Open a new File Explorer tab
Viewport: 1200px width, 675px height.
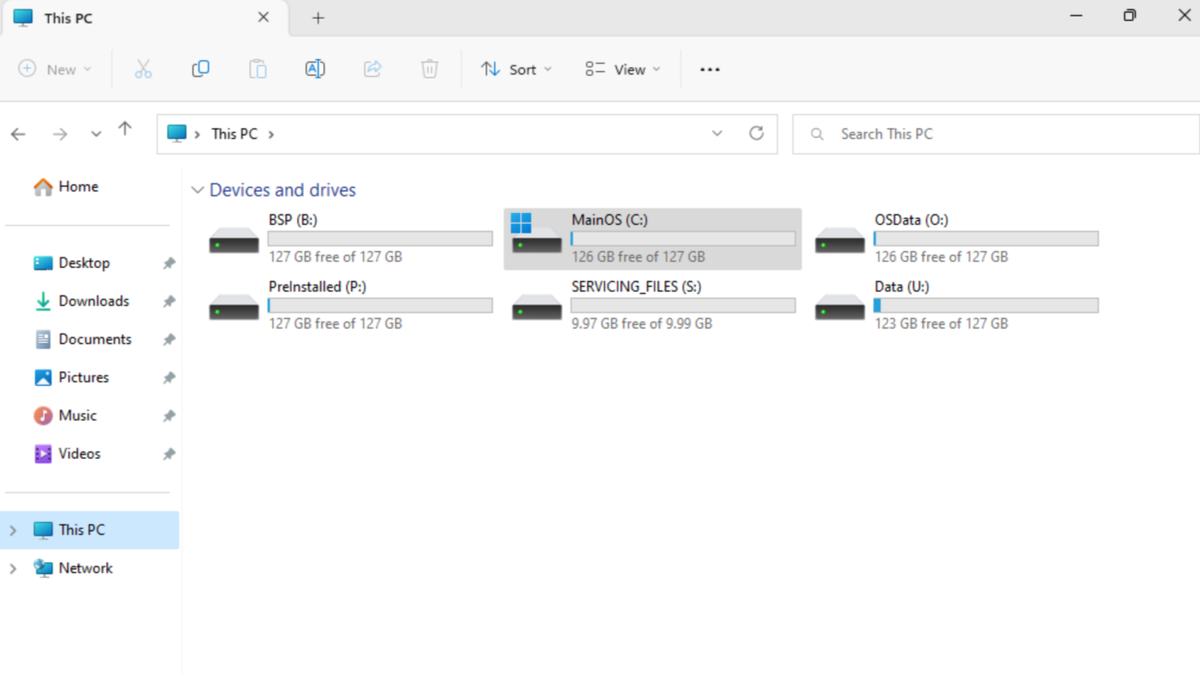pyautogui.click(x=317, y=17)
